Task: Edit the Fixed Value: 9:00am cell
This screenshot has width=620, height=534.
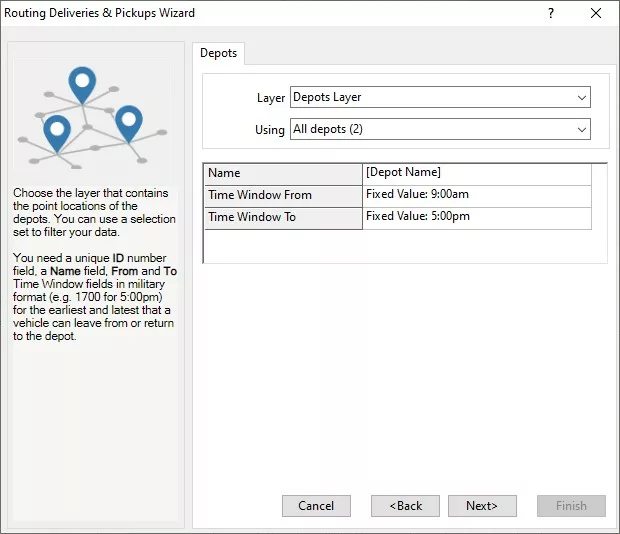Action: click(x=476, y=196)
